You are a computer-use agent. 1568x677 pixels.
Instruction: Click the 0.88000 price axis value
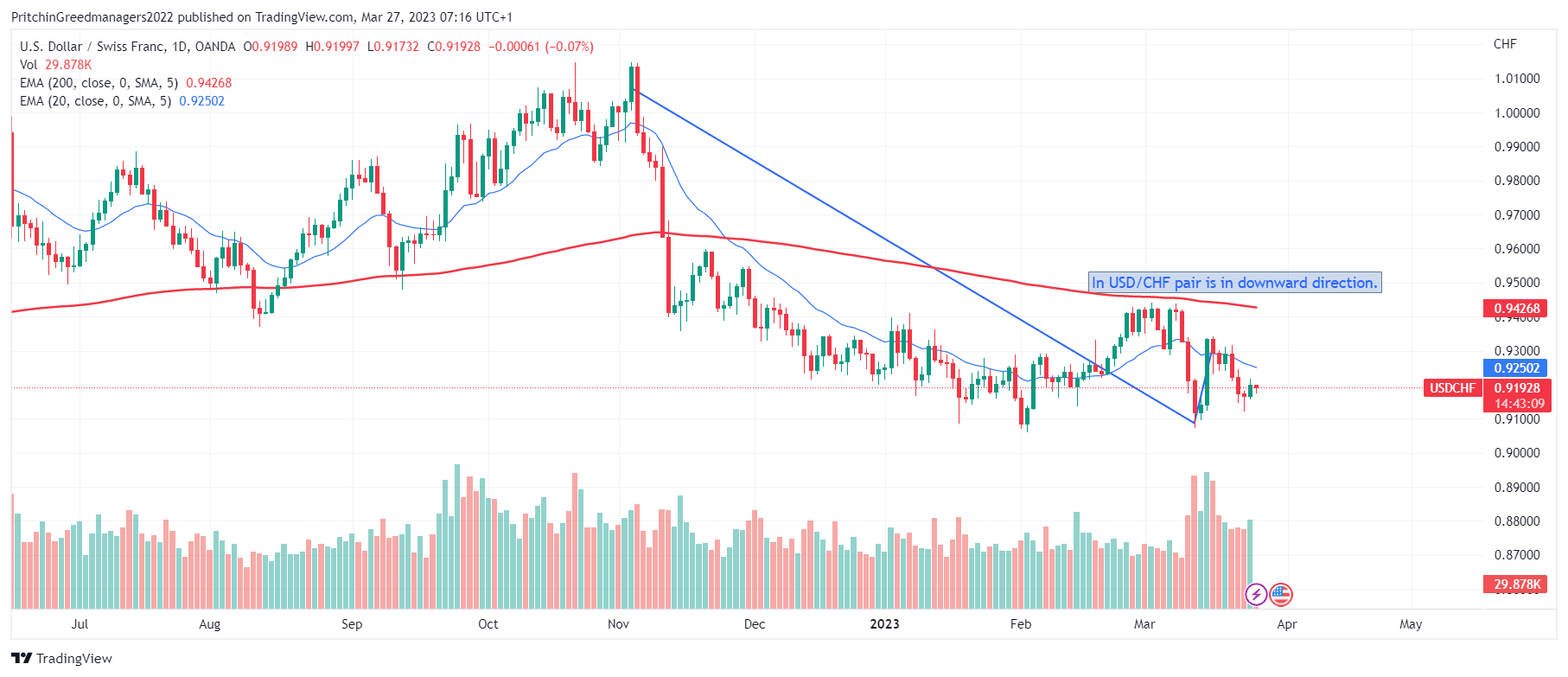pos(1517,521)
